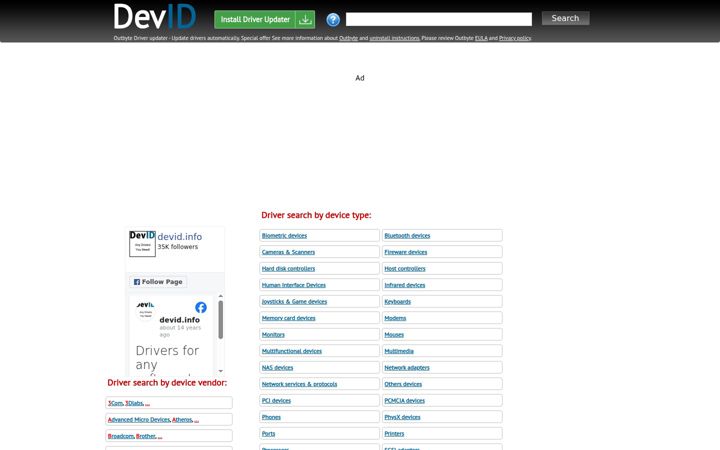Open Keyboards category
720x450 pixels.
coord(398,302)
